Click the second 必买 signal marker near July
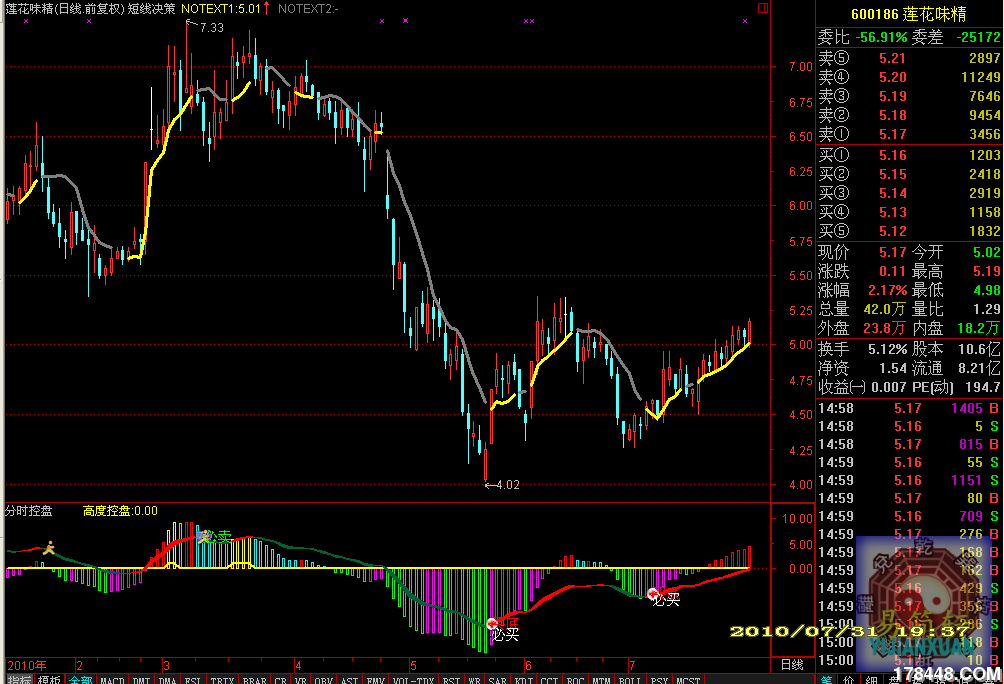 [665, 599]
